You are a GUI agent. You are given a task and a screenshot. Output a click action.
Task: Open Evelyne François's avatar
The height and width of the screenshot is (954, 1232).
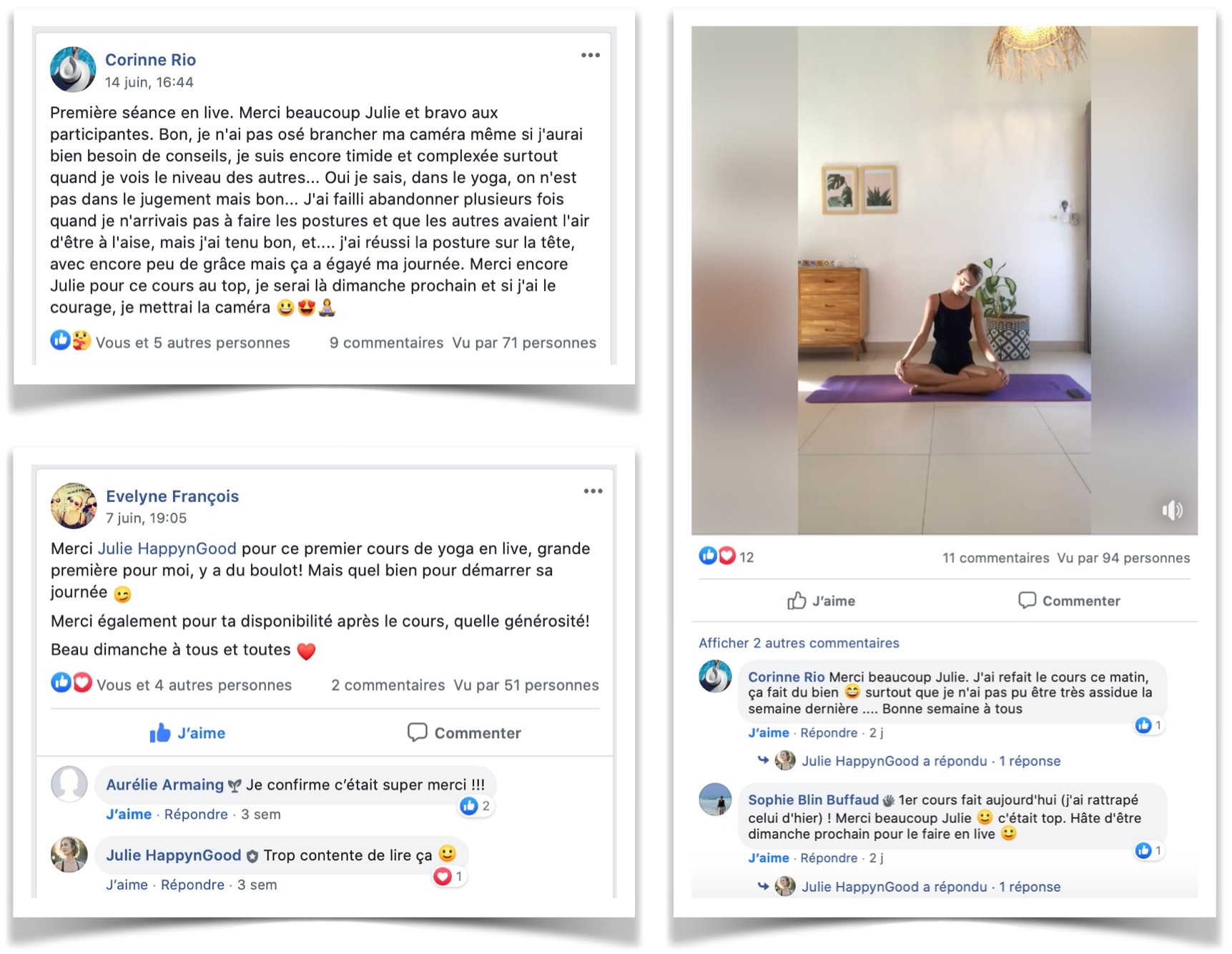tap(74, 506)
